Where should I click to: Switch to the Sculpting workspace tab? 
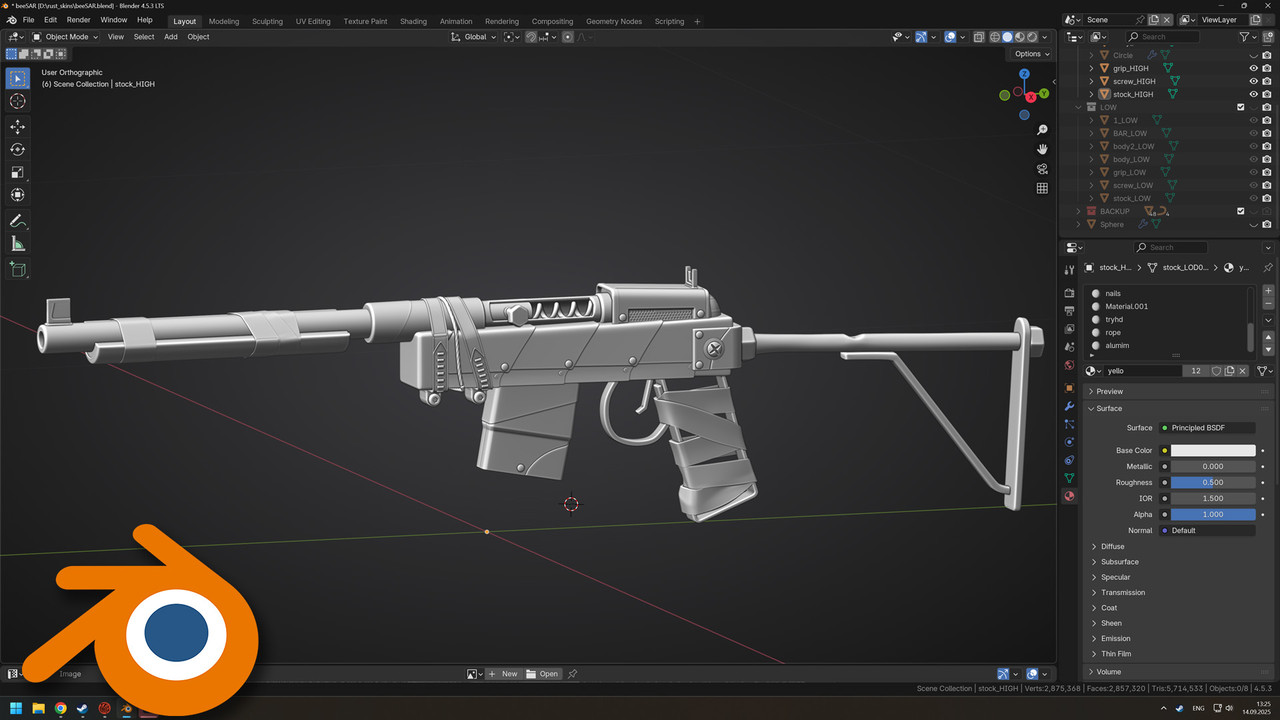(267, 21)
